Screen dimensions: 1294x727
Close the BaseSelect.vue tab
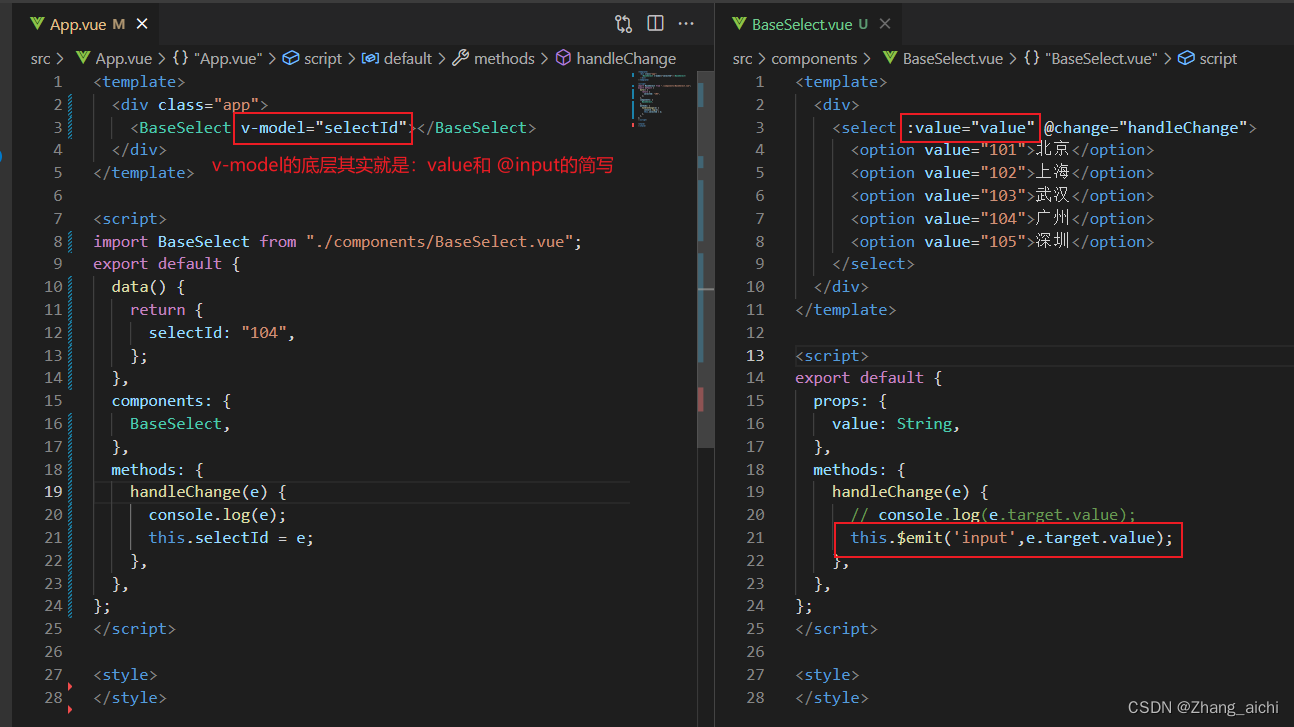[885, 24]
